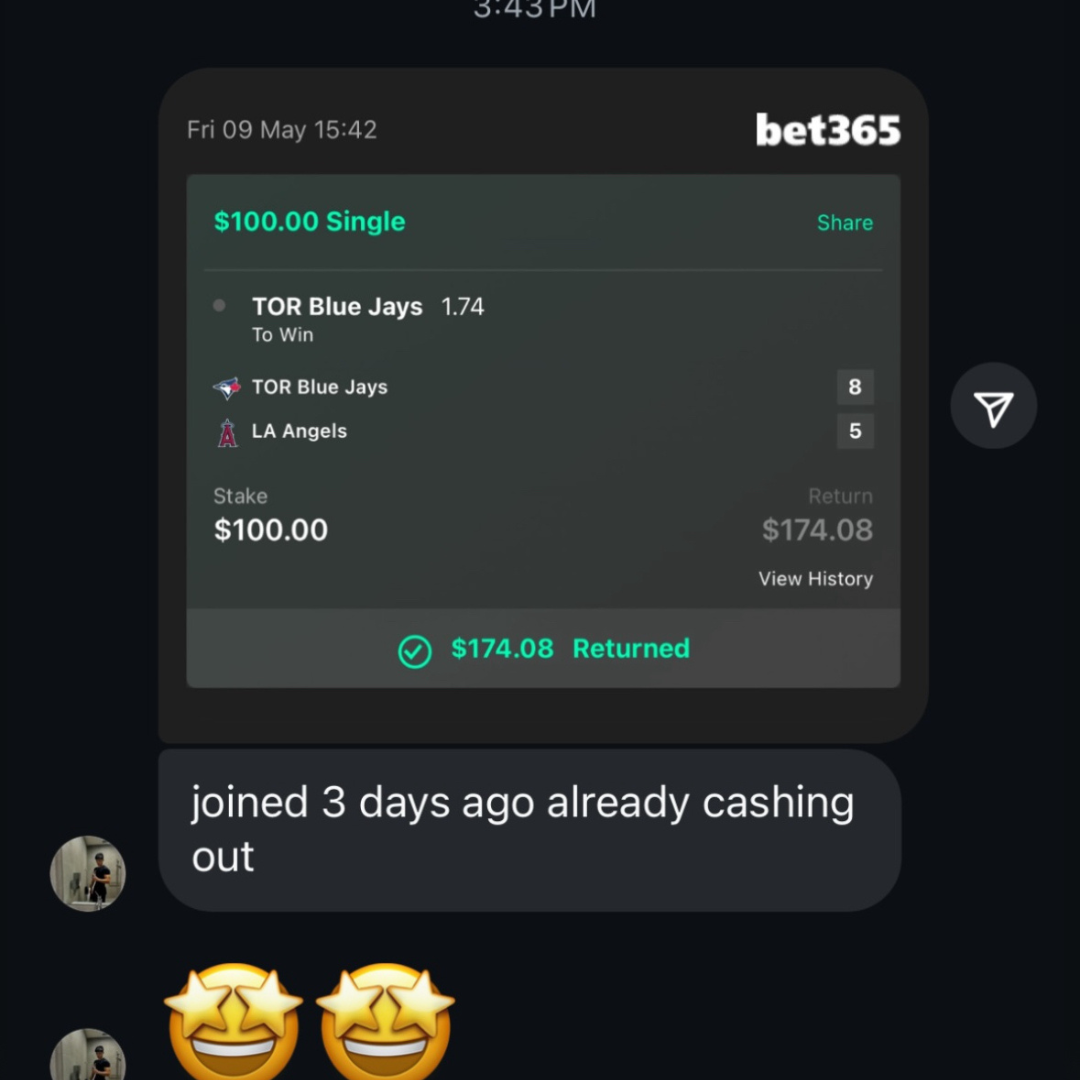This screenshot has height=1080, width=1080.
Task: Tap the LA Angels team logo
Action: [228, 432]
